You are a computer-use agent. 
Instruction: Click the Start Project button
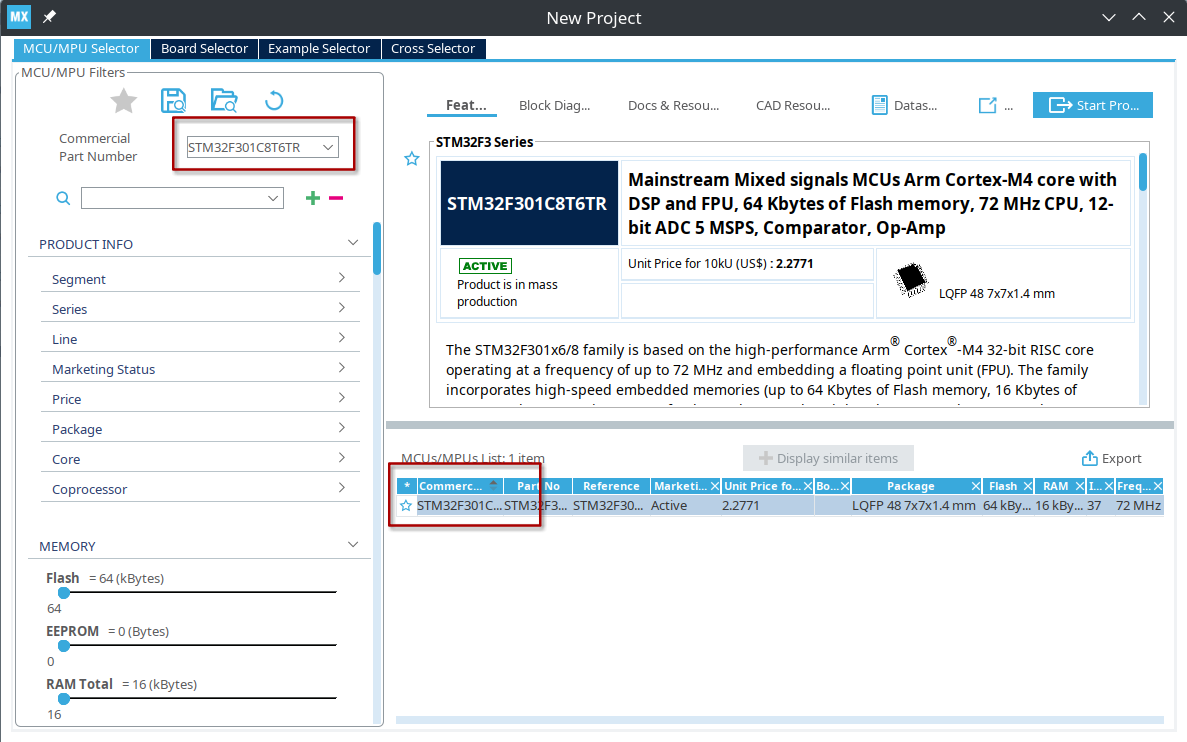point(1093,105)
